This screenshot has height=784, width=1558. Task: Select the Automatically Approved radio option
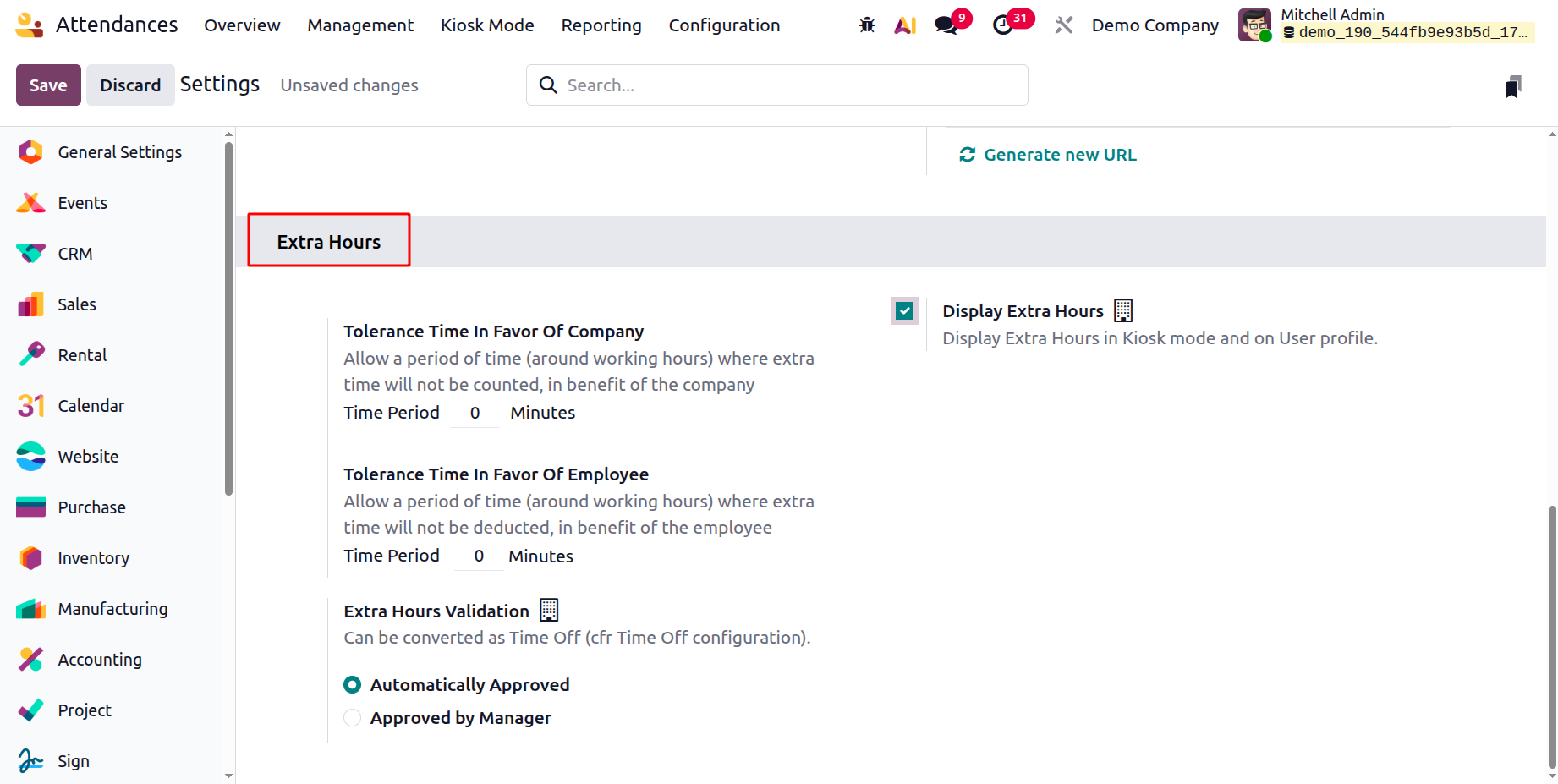coord(353,685)
